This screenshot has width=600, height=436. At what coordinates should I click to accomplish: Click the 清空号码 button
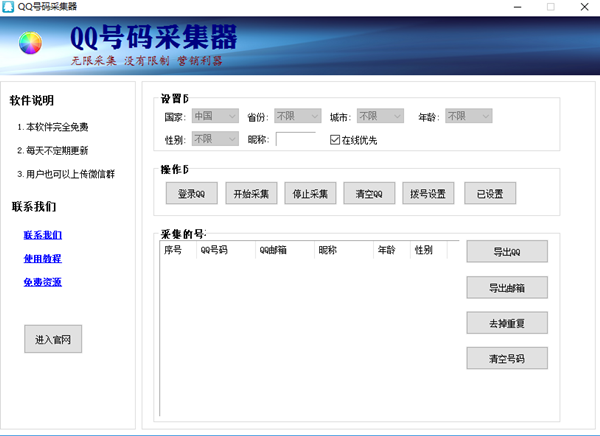pyautogui.click(x=507, y=358)
